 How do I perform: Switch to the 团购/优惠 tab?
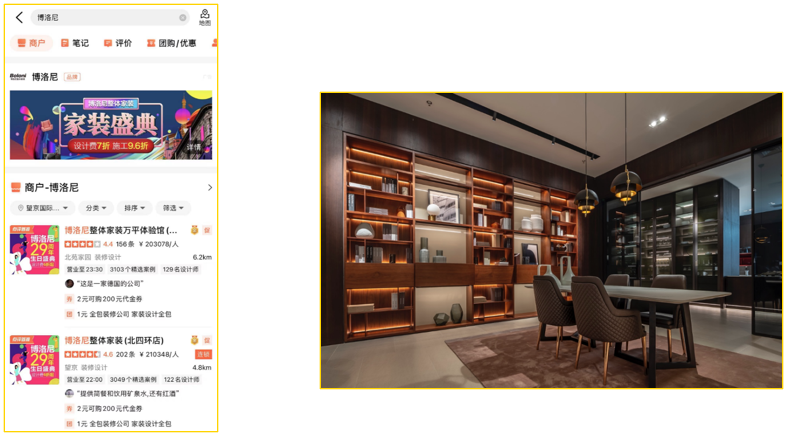click(171, 43)
